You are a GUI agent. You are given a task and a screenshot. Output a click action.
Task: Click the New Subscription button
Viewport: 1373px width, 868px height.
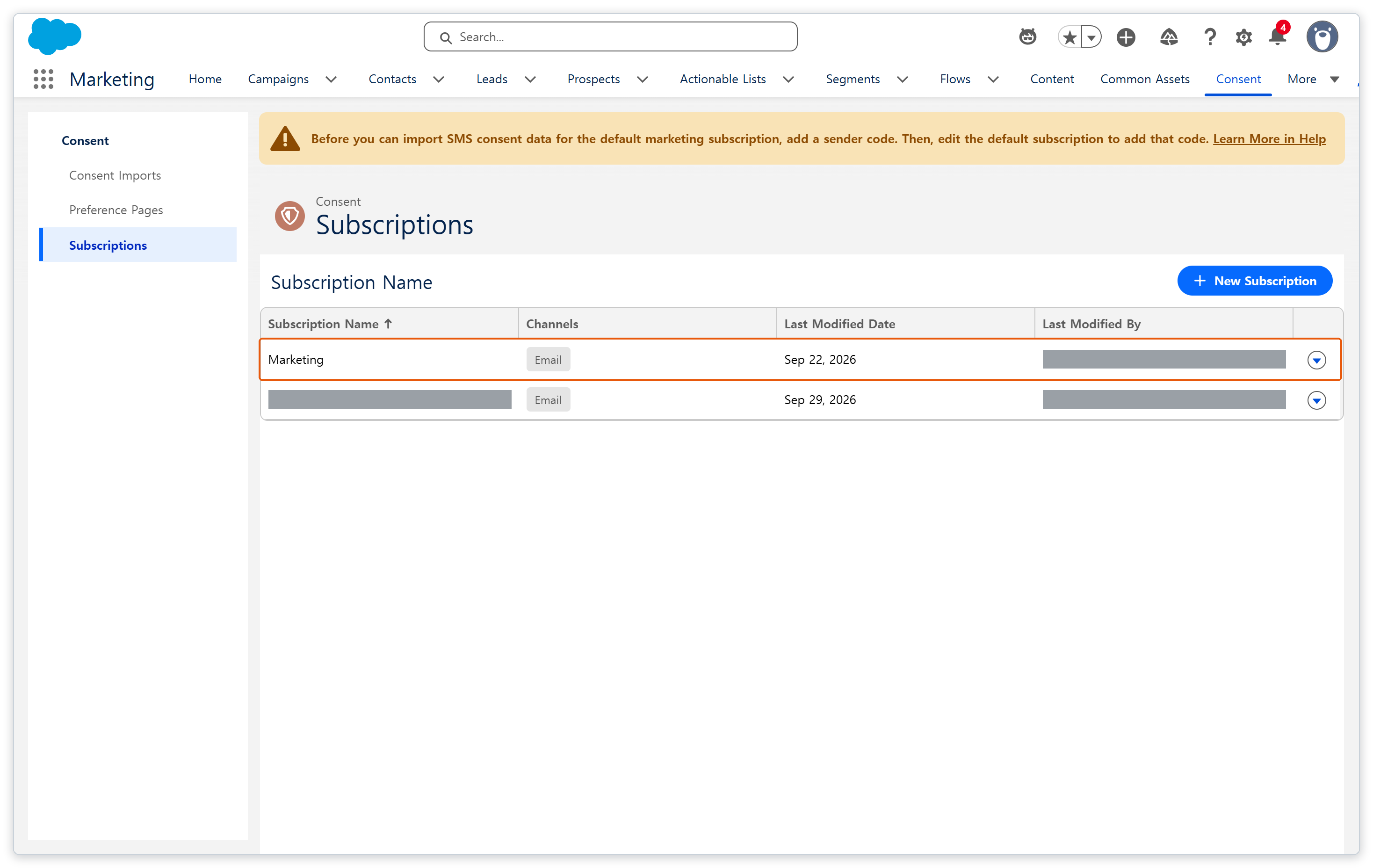pyautogui.click(x=1254, y=281)
